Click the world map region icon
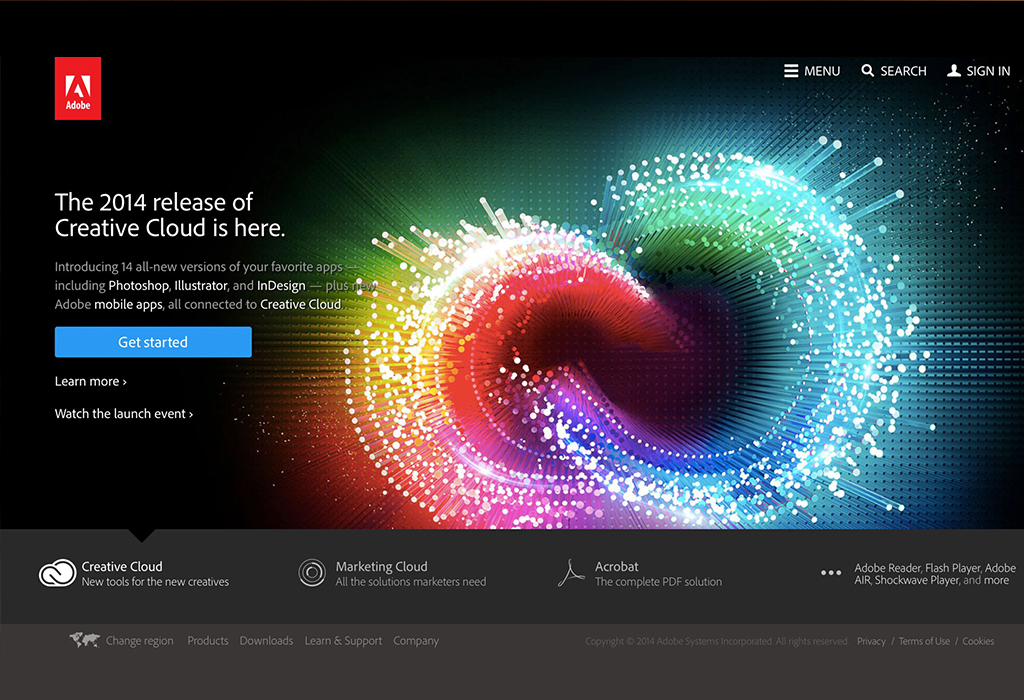This screenshot has height=700, width=1024. coord(84,641)
